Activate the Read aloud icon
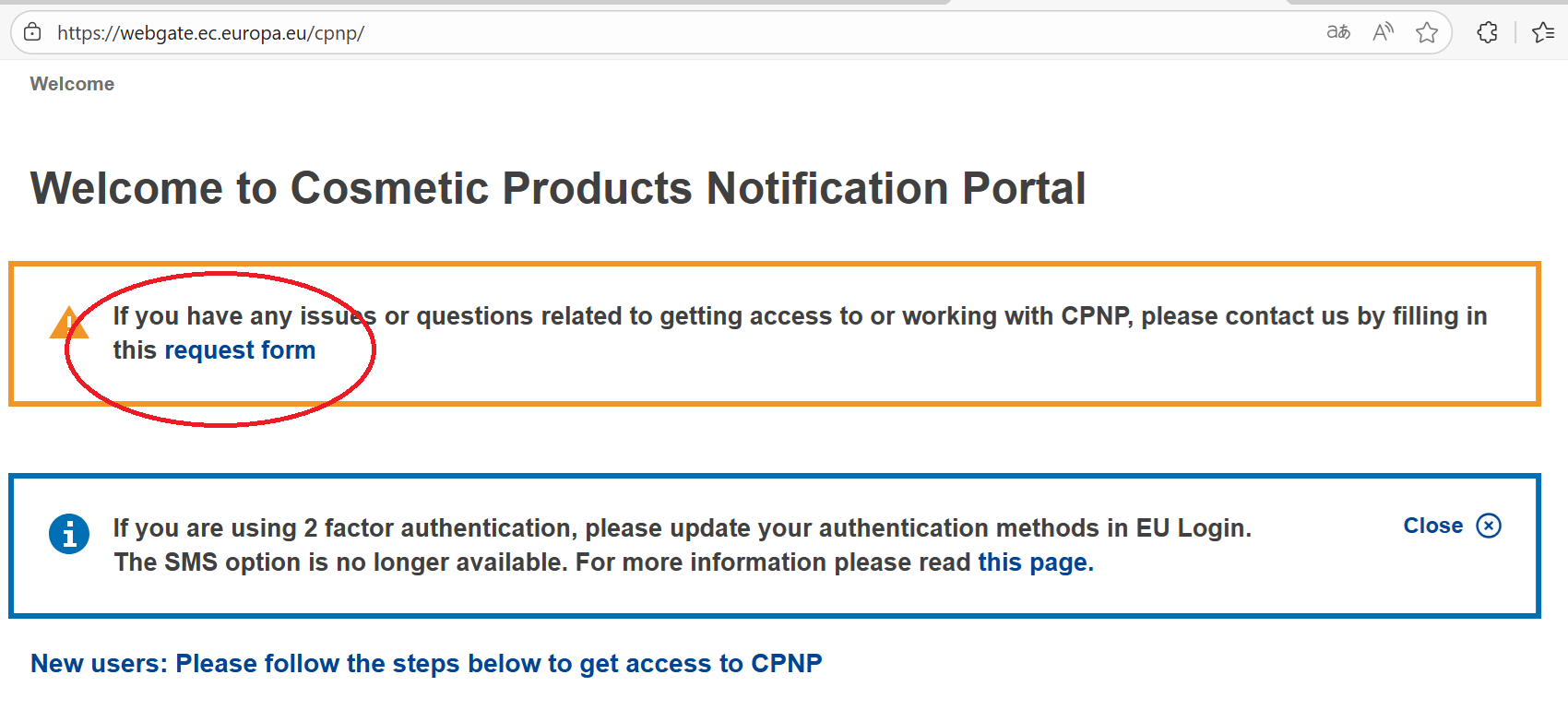The height and width of the screenshot is (710, 1568). [1383, 32]
